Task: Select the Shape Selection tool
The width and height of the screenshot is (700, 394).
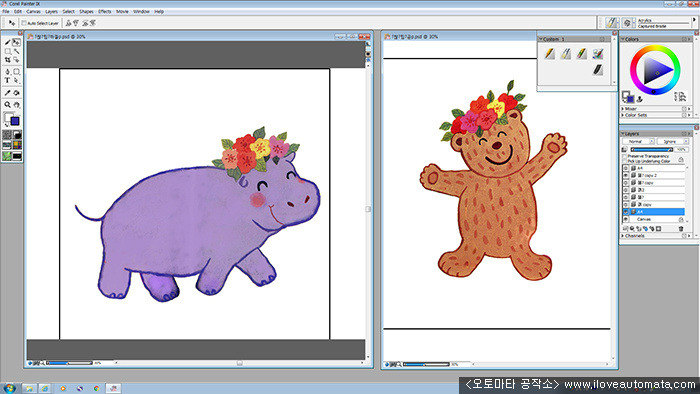Action: [17, 80]
